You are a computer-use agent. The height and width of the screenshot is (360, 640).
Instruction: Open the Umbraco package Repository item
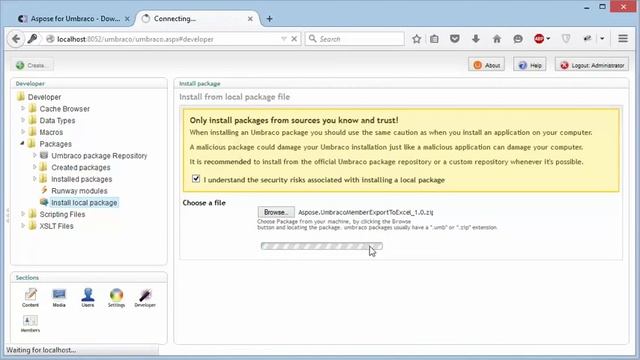[x=99, y=156]
